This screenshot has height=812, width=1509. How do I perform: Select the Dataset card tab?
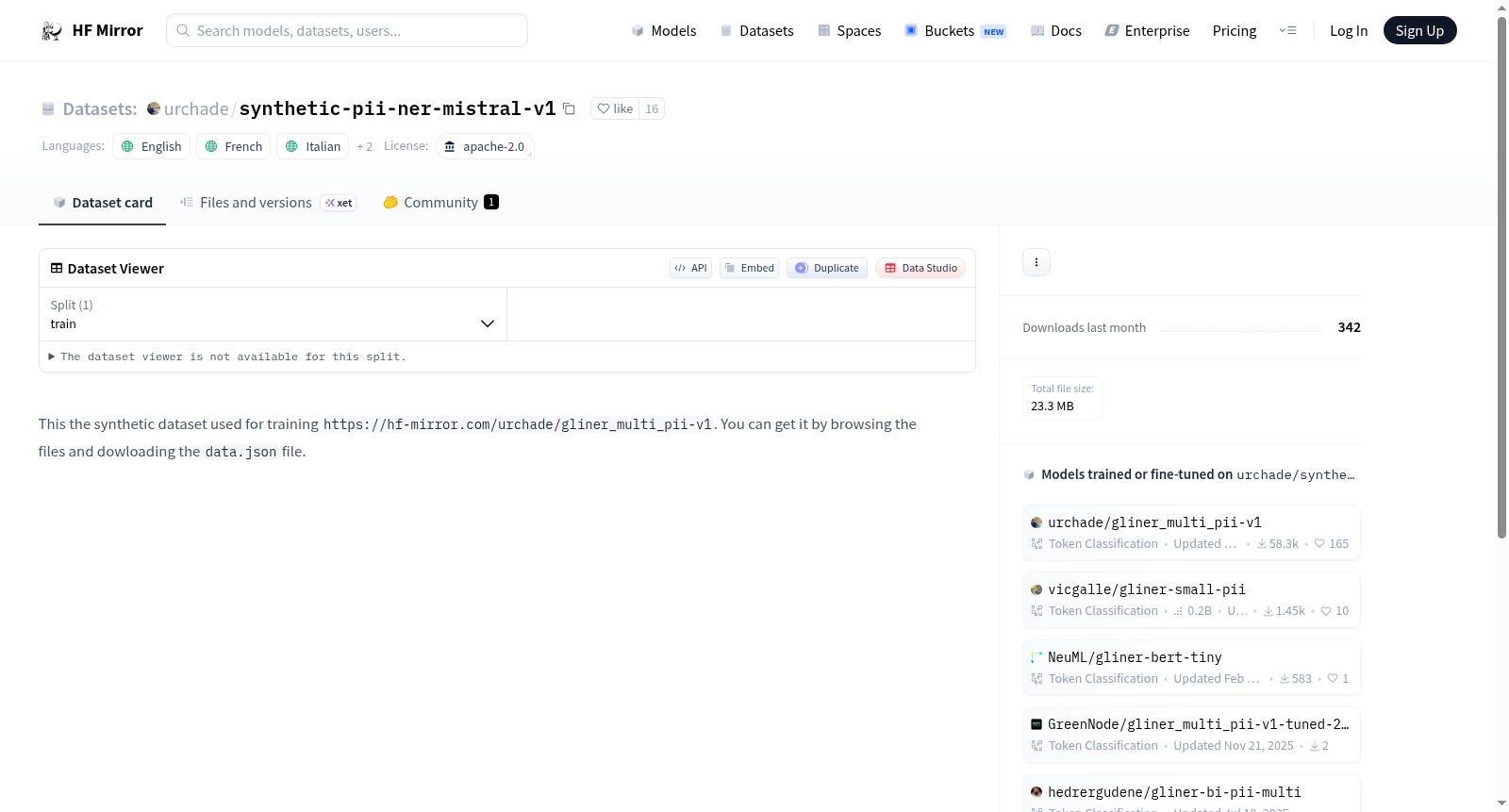coord(102,203)
